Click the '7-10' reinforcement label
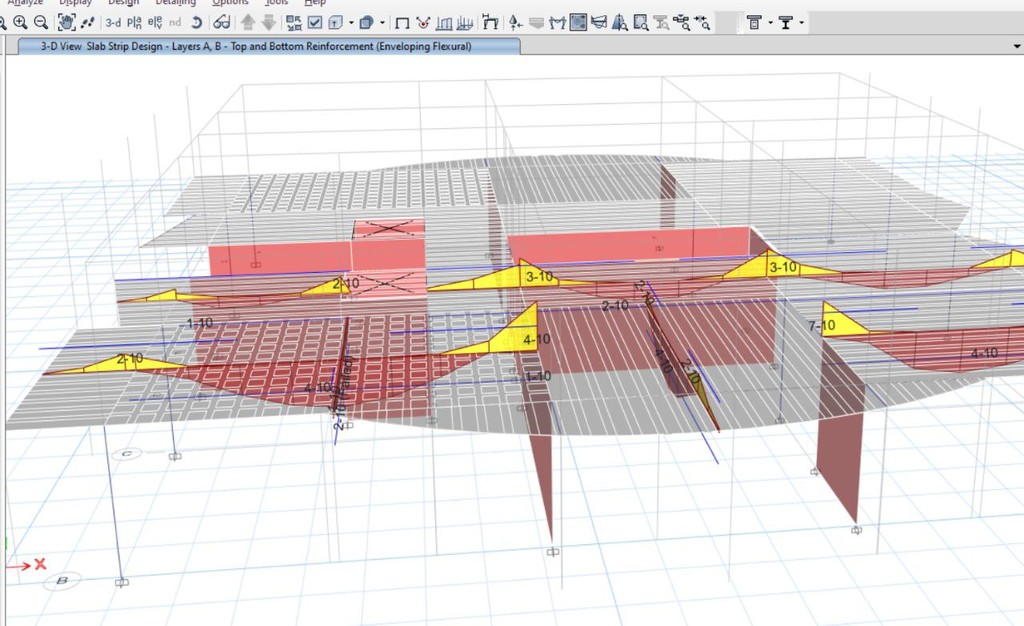 (821, 325)
